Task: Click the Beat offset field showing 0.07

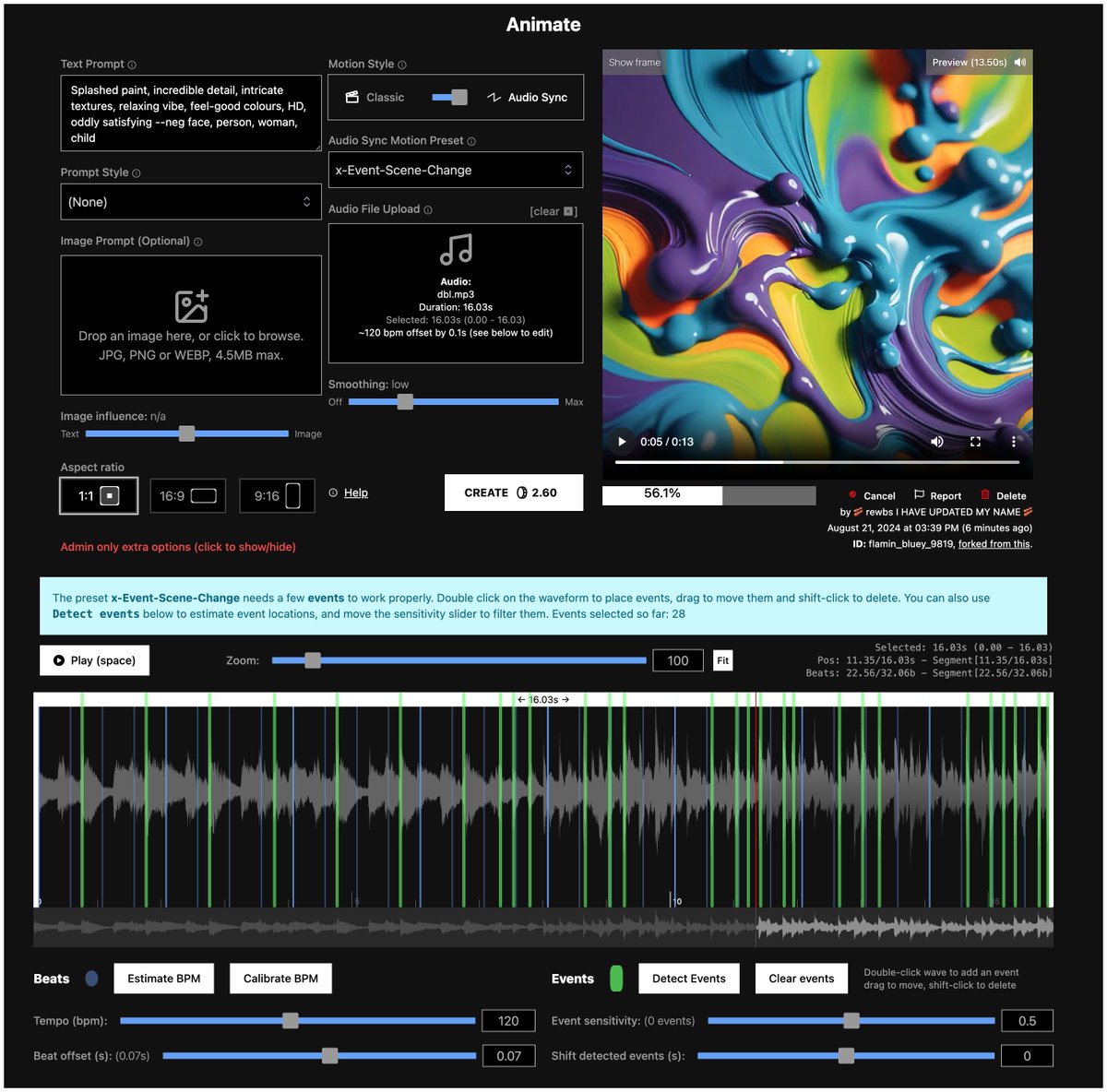Action: pos(509,1056)
